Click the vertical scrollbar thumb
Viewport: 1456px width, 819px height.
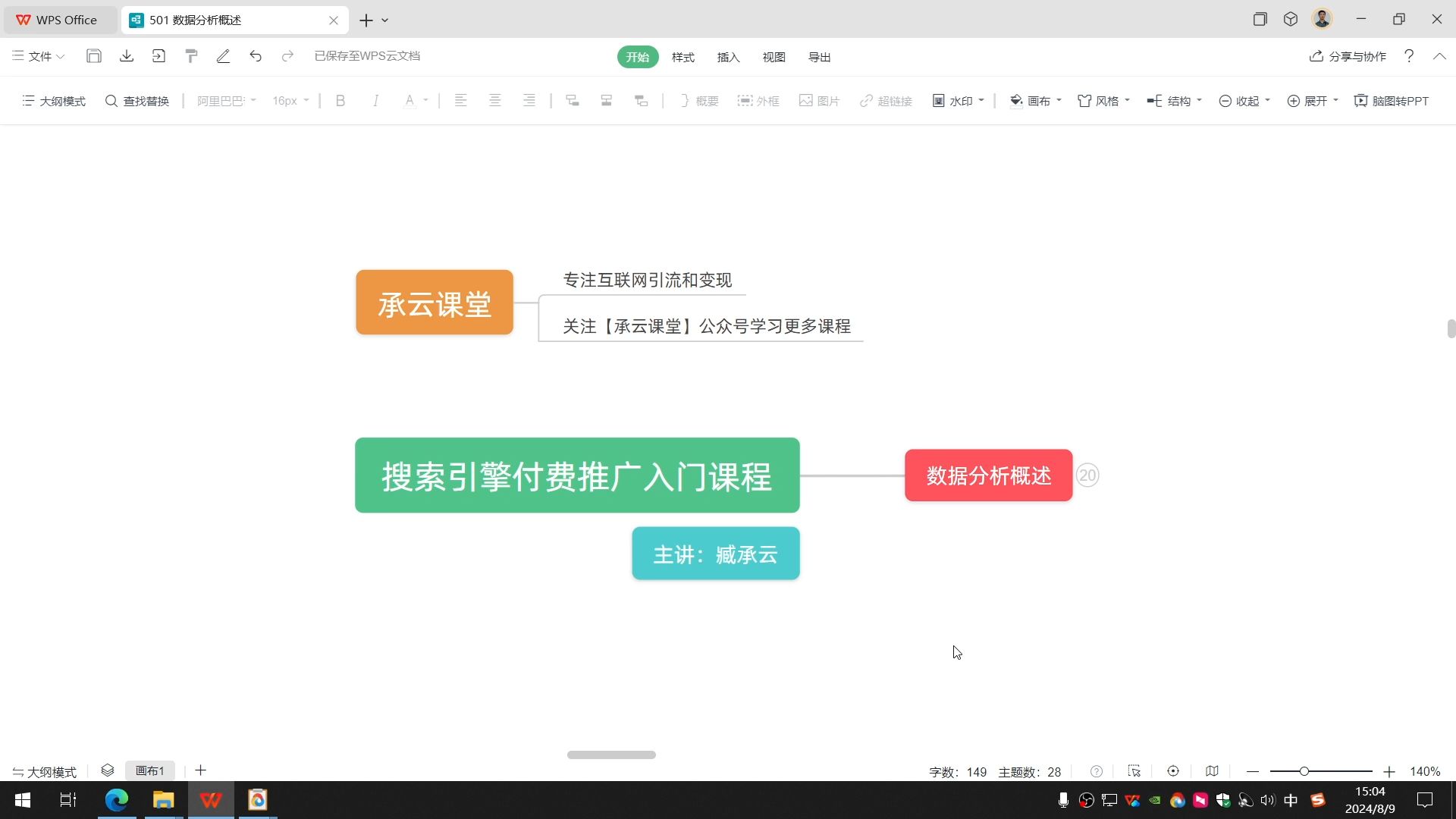(x=1451, y=329)
